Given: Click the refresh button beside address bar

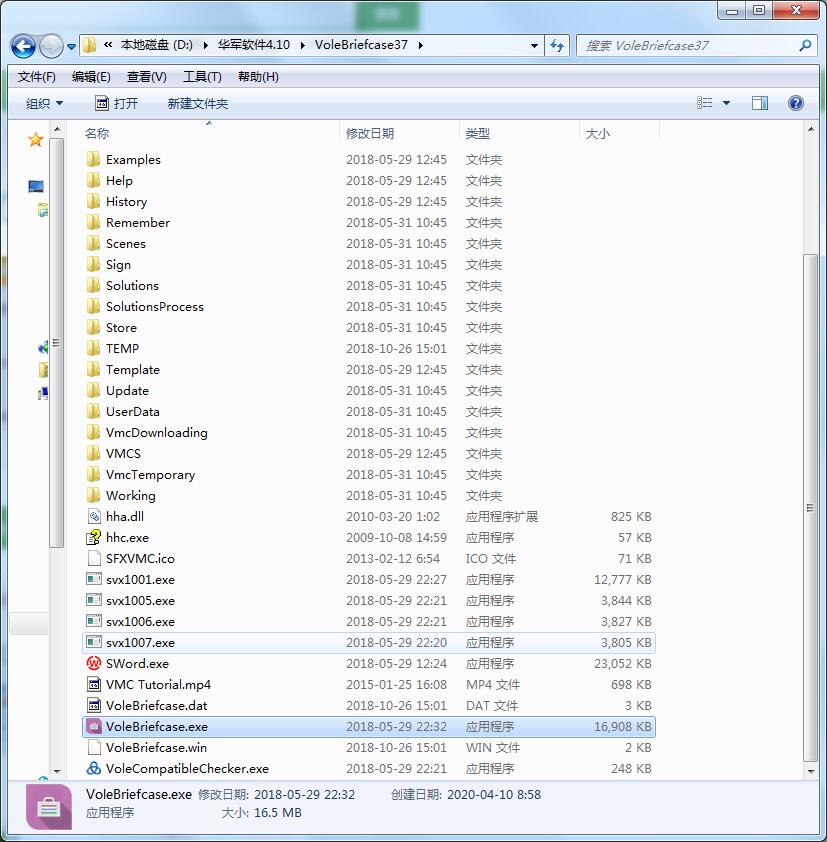Looking at the screenshot, I should point(557,46).
